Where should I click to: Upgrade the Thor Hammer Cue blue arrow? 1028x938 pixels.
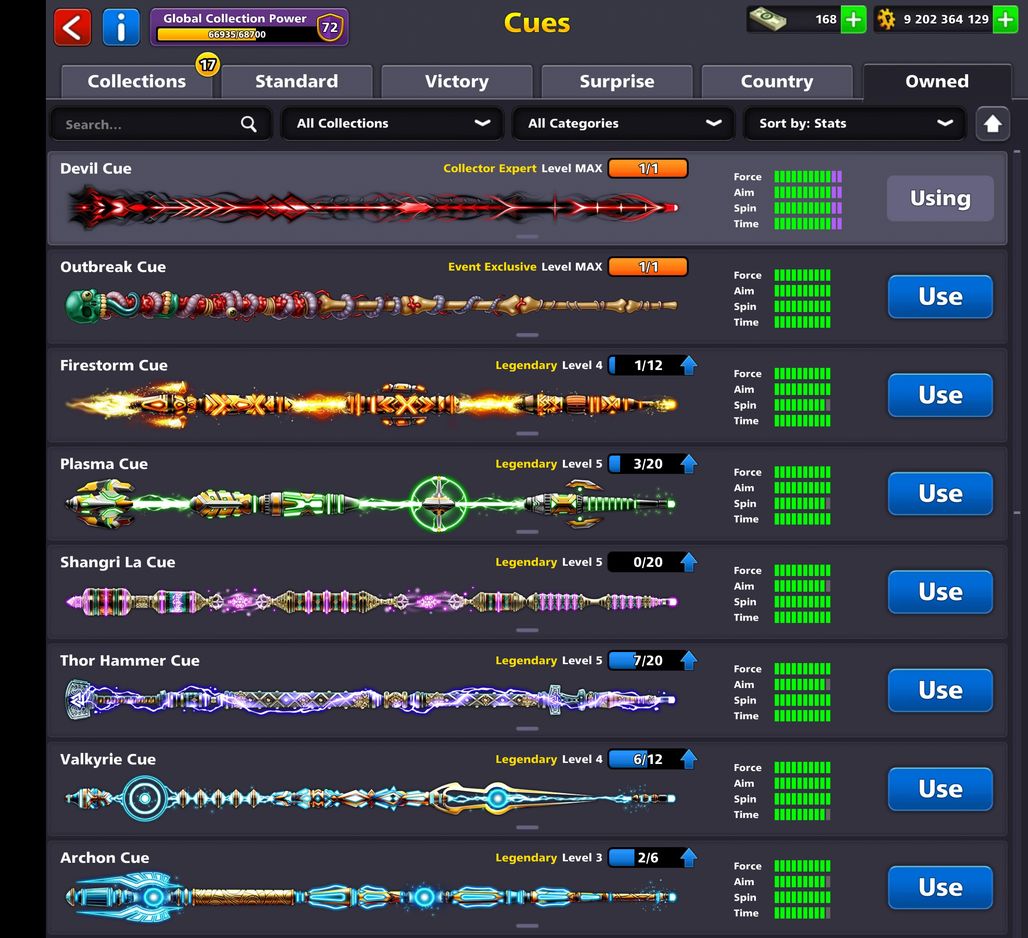[x=688, y=660]
